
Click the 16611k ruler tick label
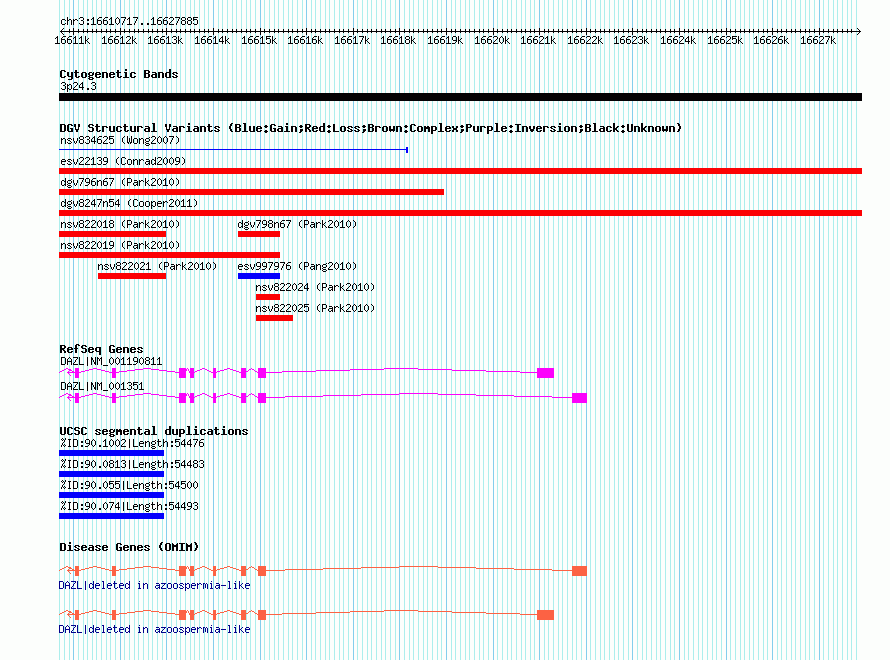(x=72, y=40)
